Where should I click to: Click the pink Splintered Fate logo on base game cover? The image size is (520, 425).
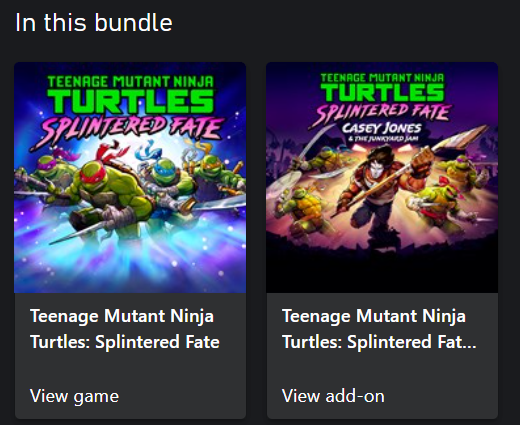tap(128, 130)
